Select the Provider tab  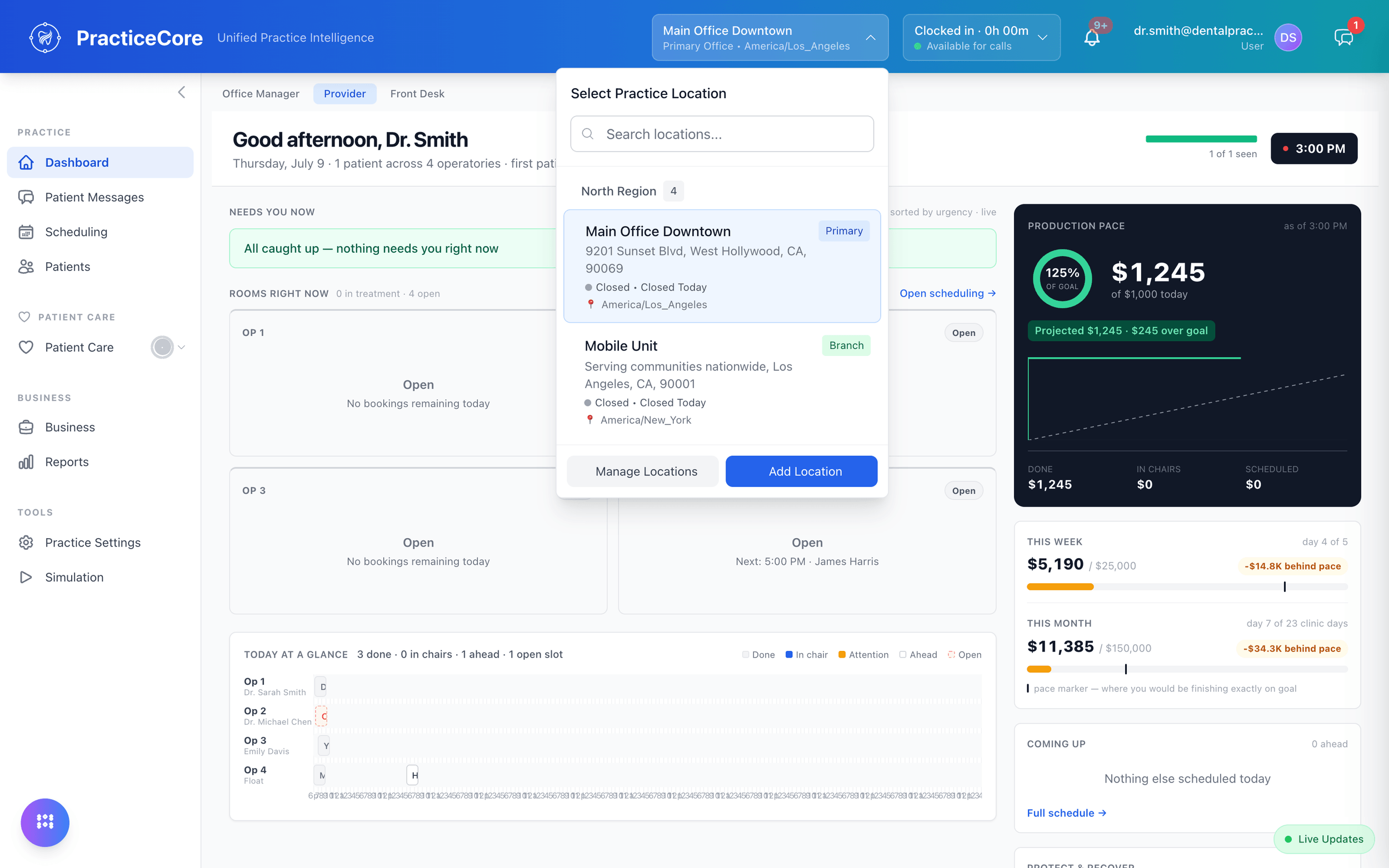[344, 93]
